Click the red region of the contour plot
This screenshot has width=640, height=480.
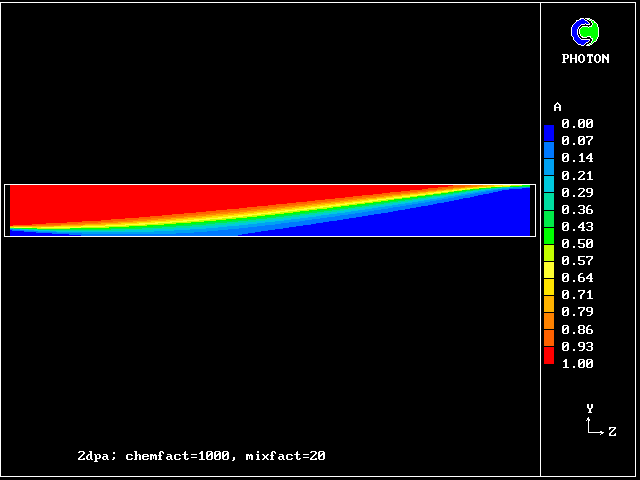coord(150,200)
